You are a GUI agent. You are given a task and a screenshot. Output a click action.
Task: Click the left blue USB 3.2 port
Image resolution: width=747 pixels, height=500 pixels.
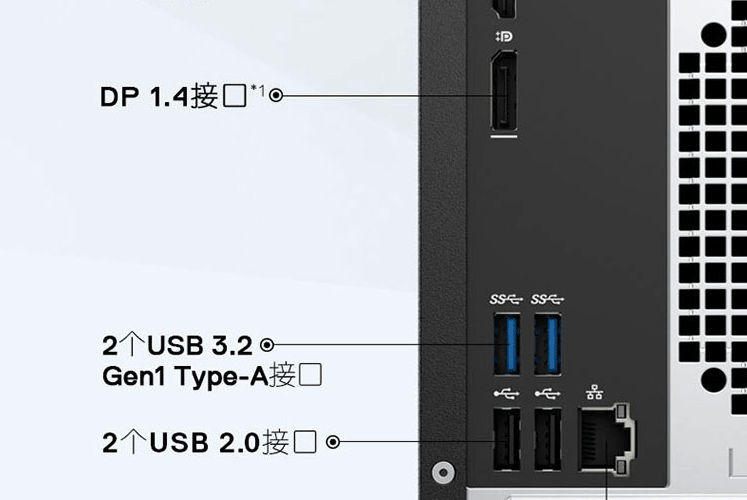tap(507, 344)
